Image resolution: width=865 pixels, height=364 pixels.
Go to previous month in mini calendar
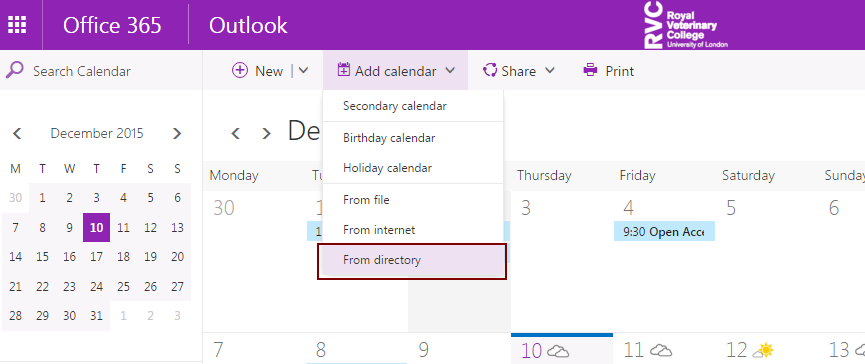(18, 133)
